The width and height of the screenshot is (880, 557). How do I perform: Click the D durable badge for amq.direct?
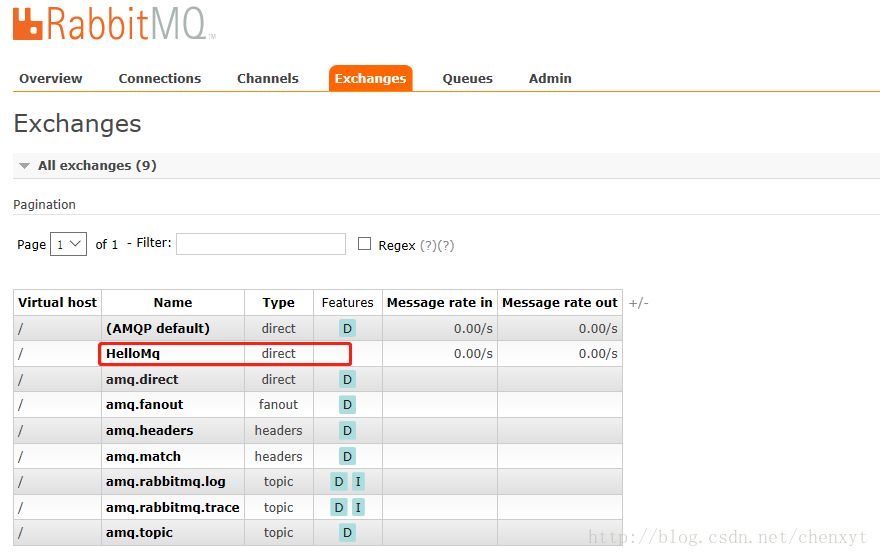coord(347,380)
